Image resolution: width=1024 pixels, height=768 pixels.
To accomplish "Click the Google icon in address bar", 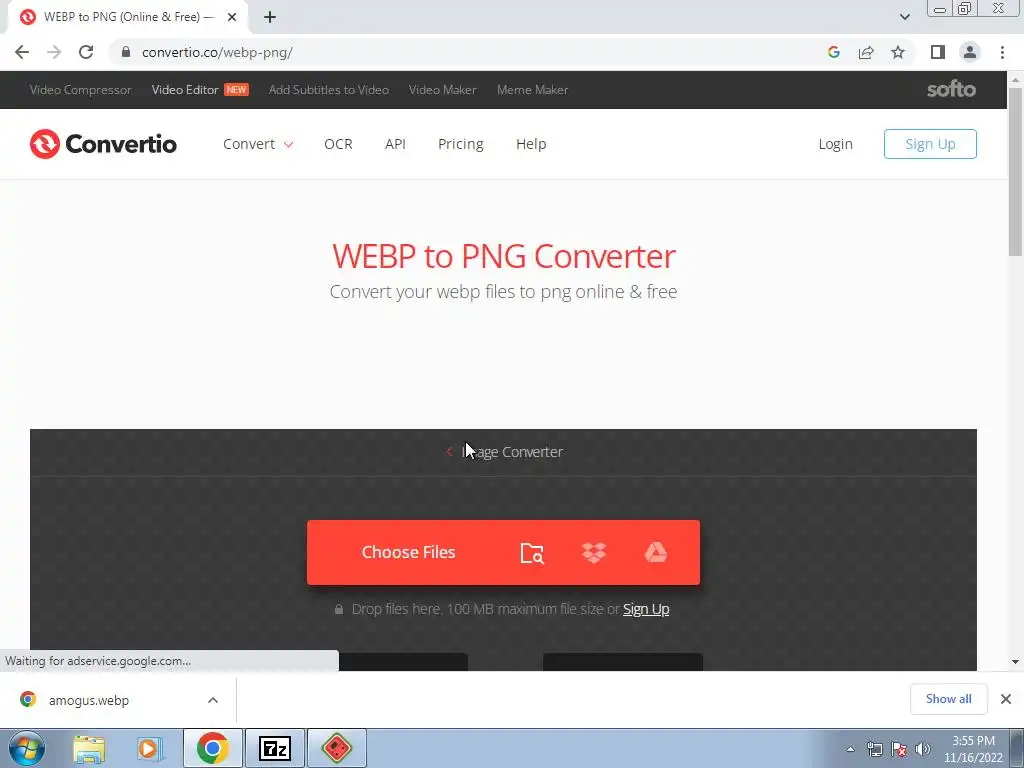I will tap(833, 52).
